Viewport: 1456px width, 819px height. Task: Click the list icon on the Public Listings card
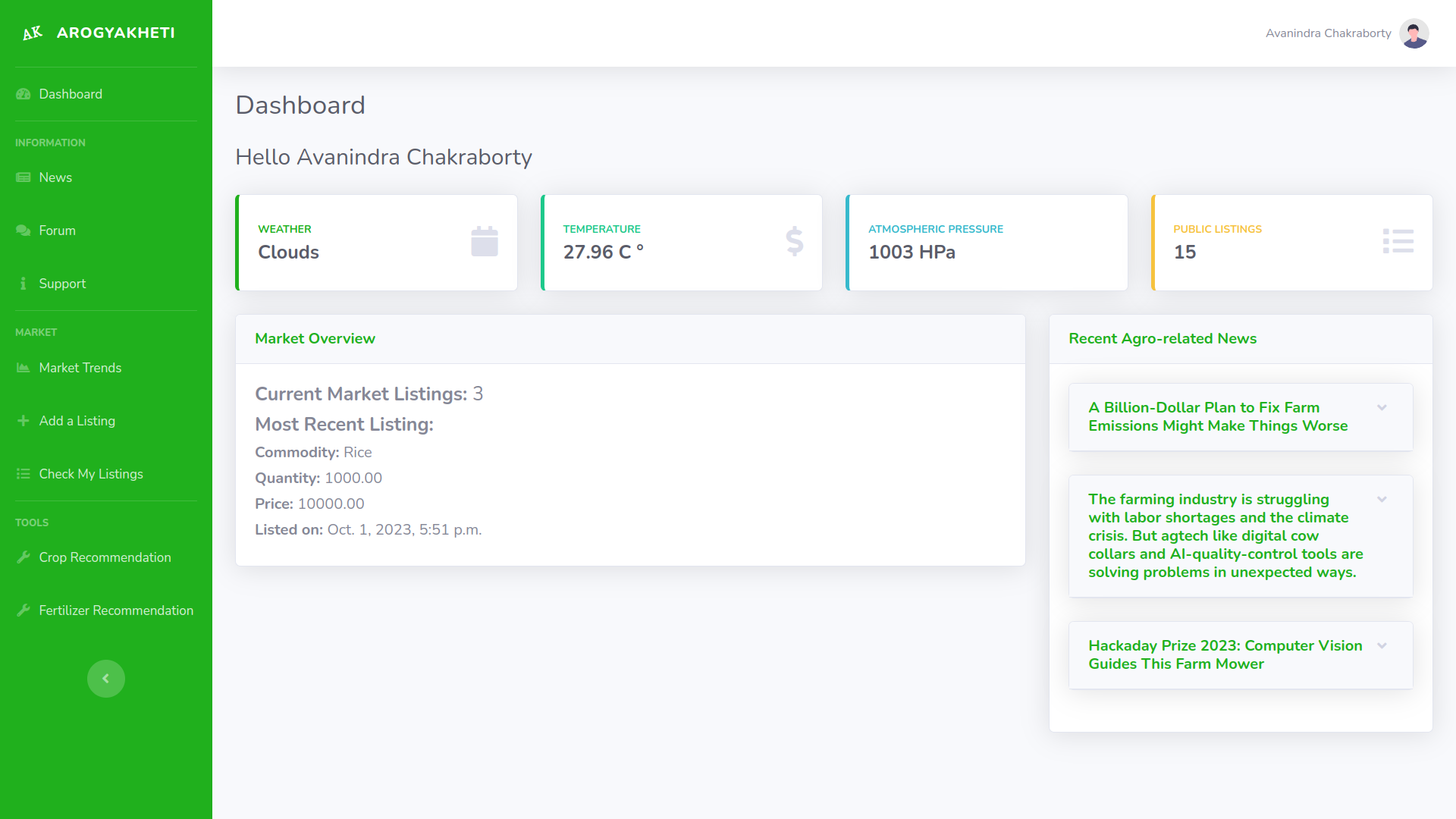point(1398,241)
